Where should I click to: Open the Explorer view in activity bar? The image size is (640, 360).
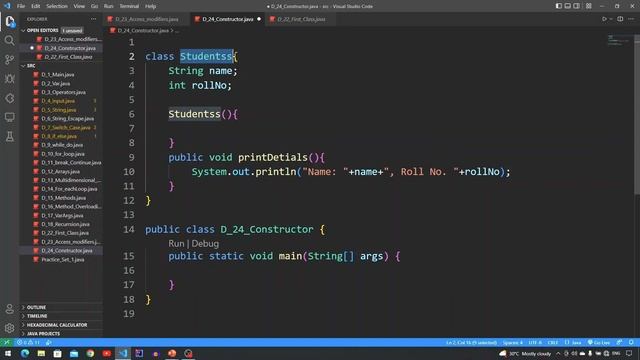[10, 21]
